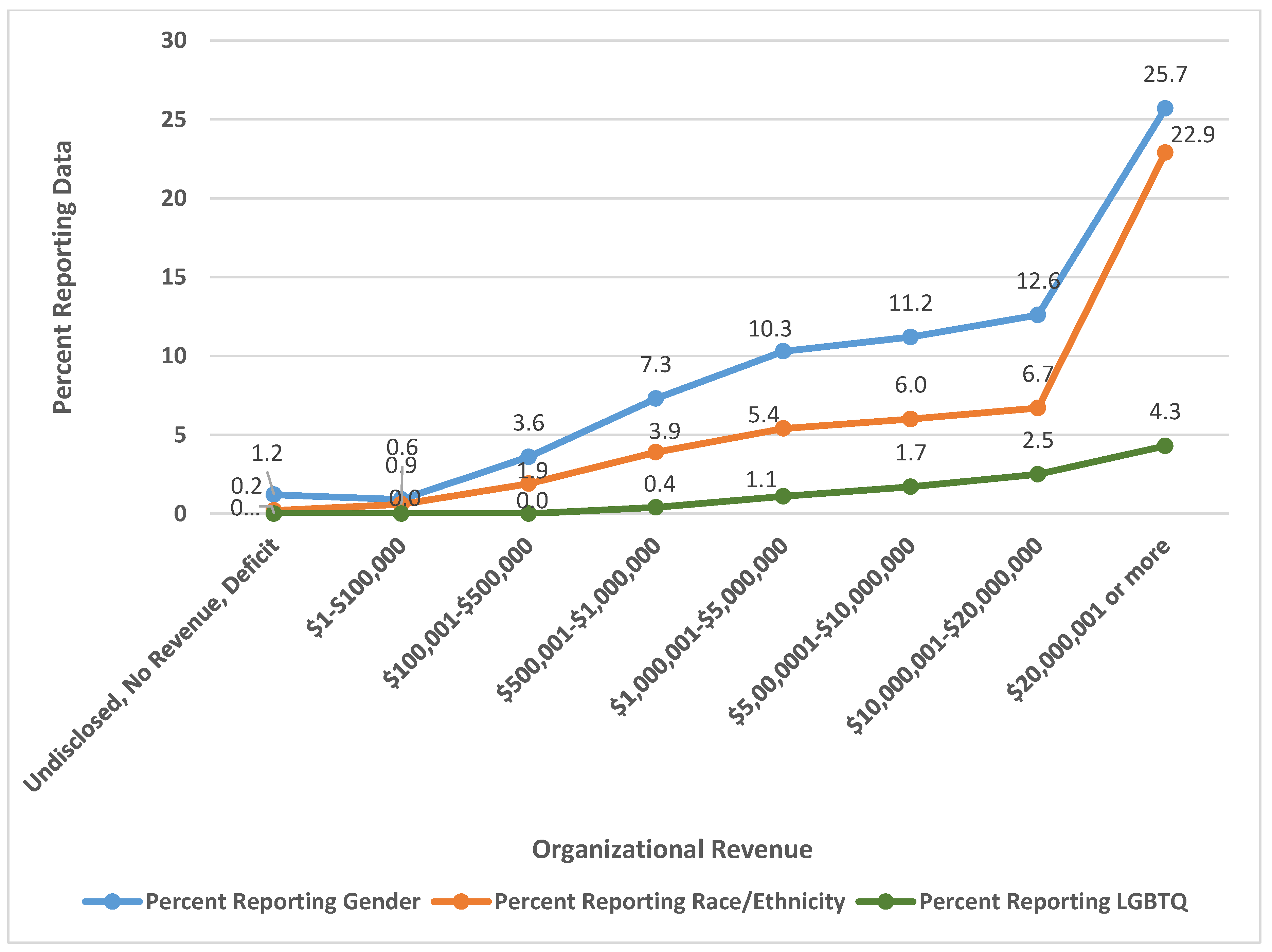Click the green 1.7 data point

[910, 486]
